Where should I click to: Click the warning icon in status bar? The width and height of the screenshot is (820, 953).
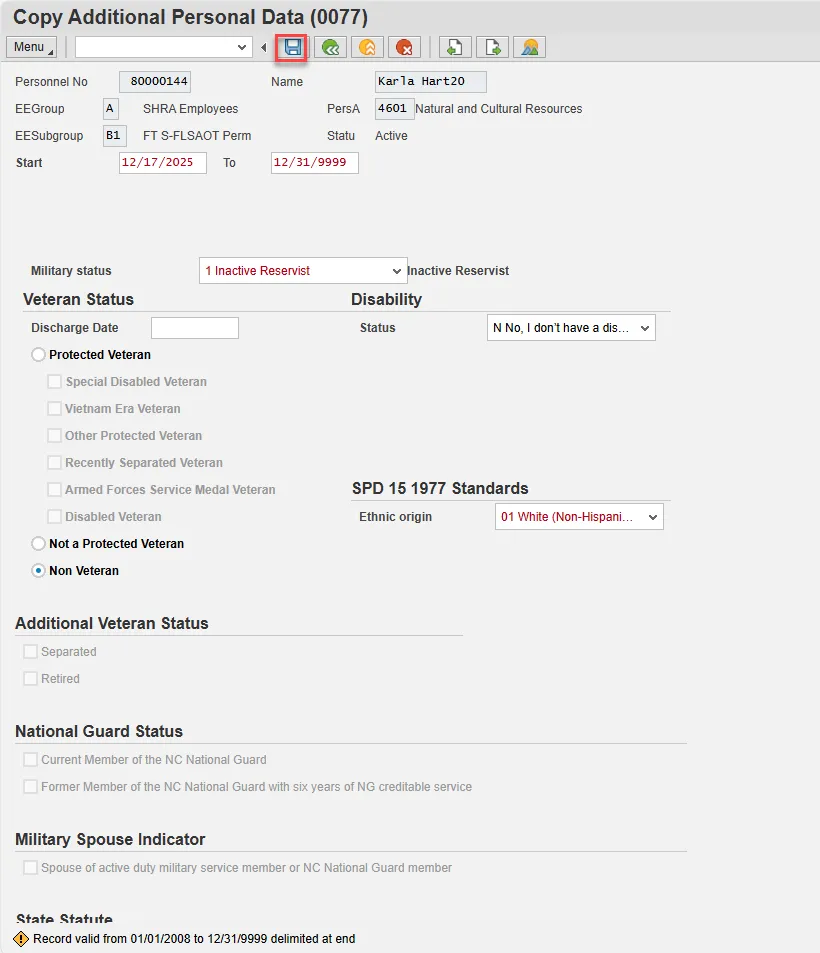[21, 939]
